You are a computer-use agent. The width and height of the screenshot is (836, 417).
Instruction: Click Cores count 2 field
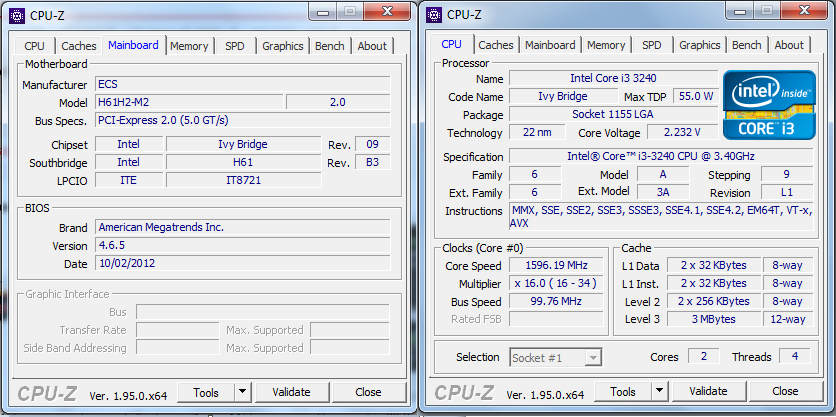click(x=703, y=356)
